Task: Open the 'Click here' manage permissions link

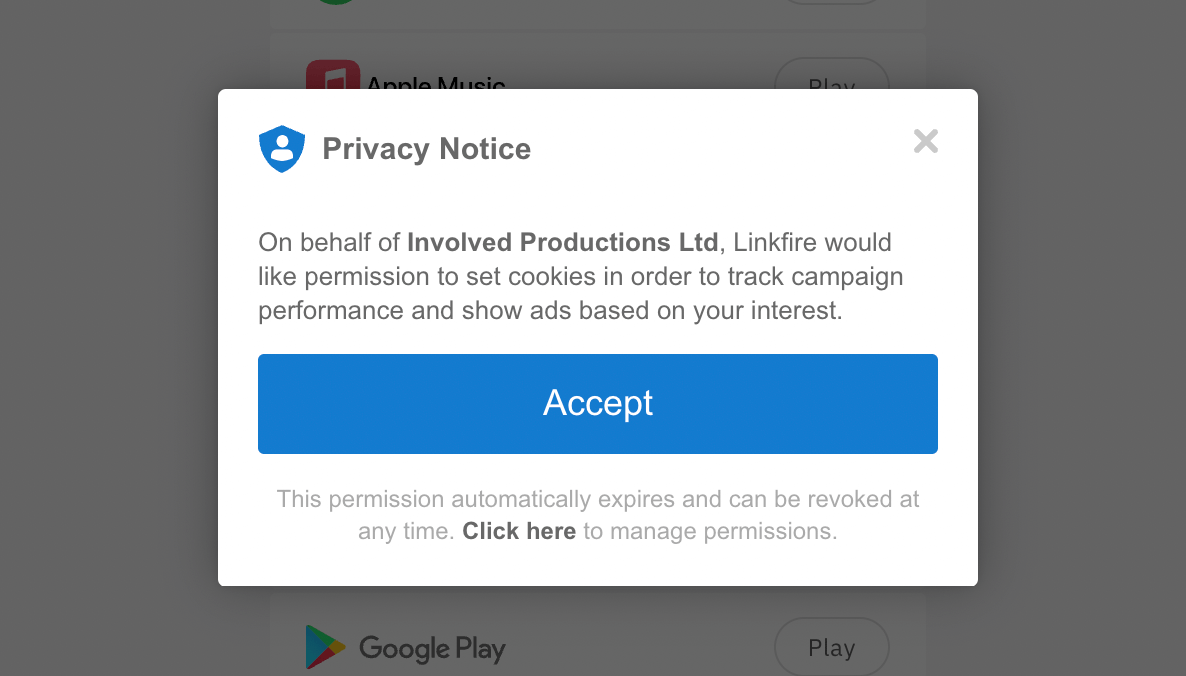Action: pos(518,531)
